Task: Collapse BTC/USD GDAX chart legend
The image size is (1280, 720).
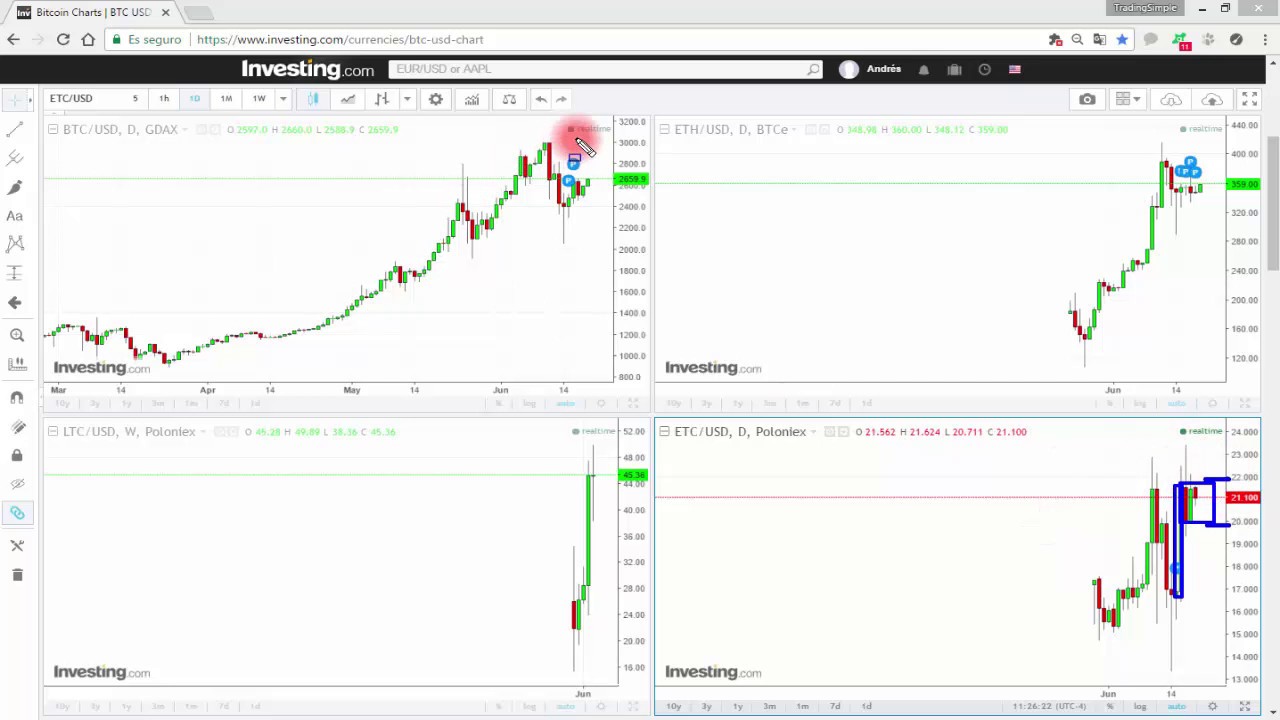Action: click(x=53, y=130)
